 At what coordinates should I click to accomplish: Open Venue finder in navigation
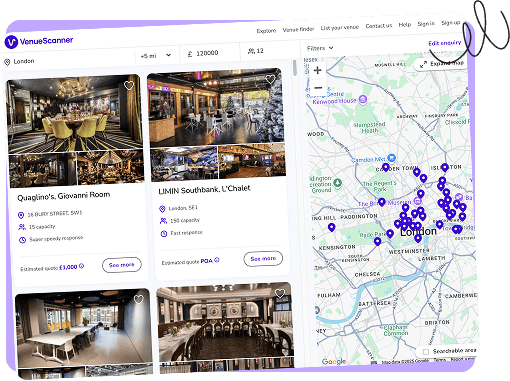(298, 29)
